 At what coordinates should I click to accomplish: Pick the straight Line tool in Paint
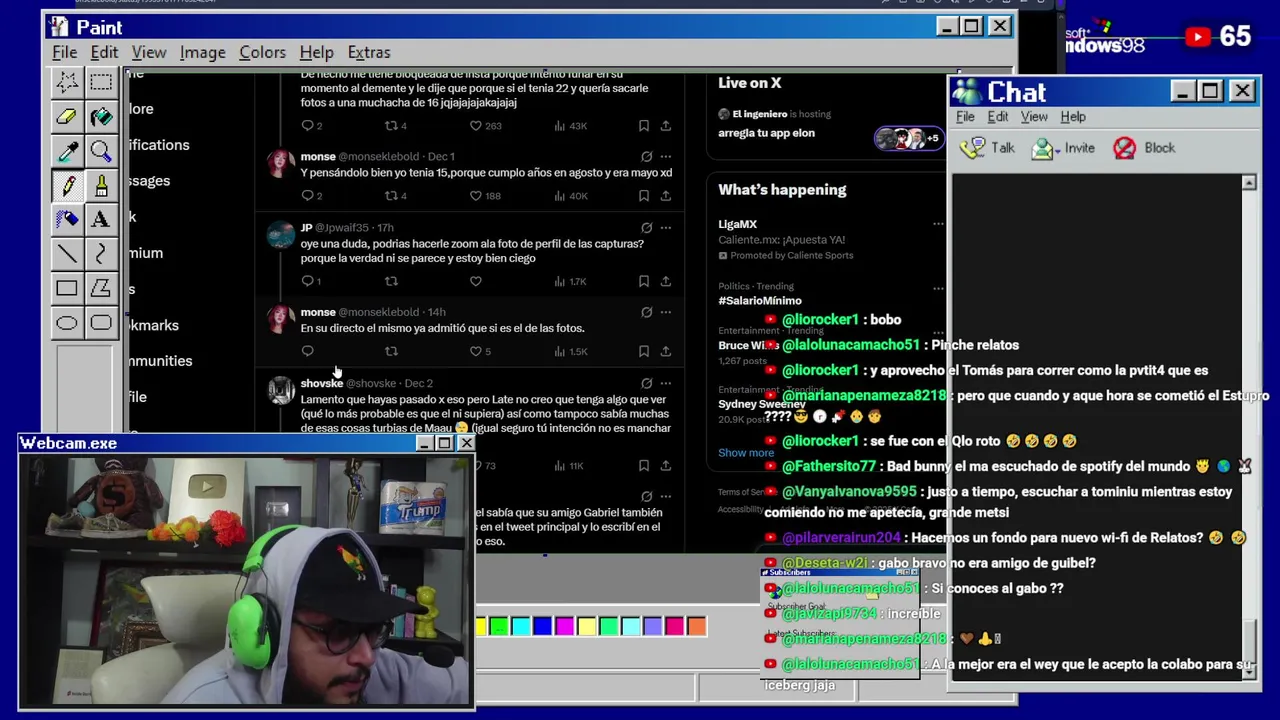pos(67,254)
